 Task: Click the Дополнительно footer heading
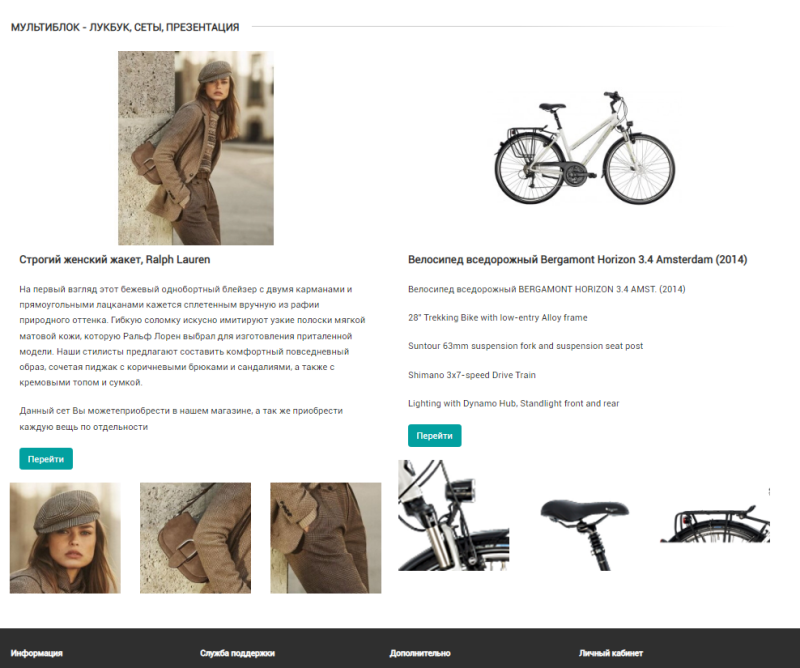420,653
